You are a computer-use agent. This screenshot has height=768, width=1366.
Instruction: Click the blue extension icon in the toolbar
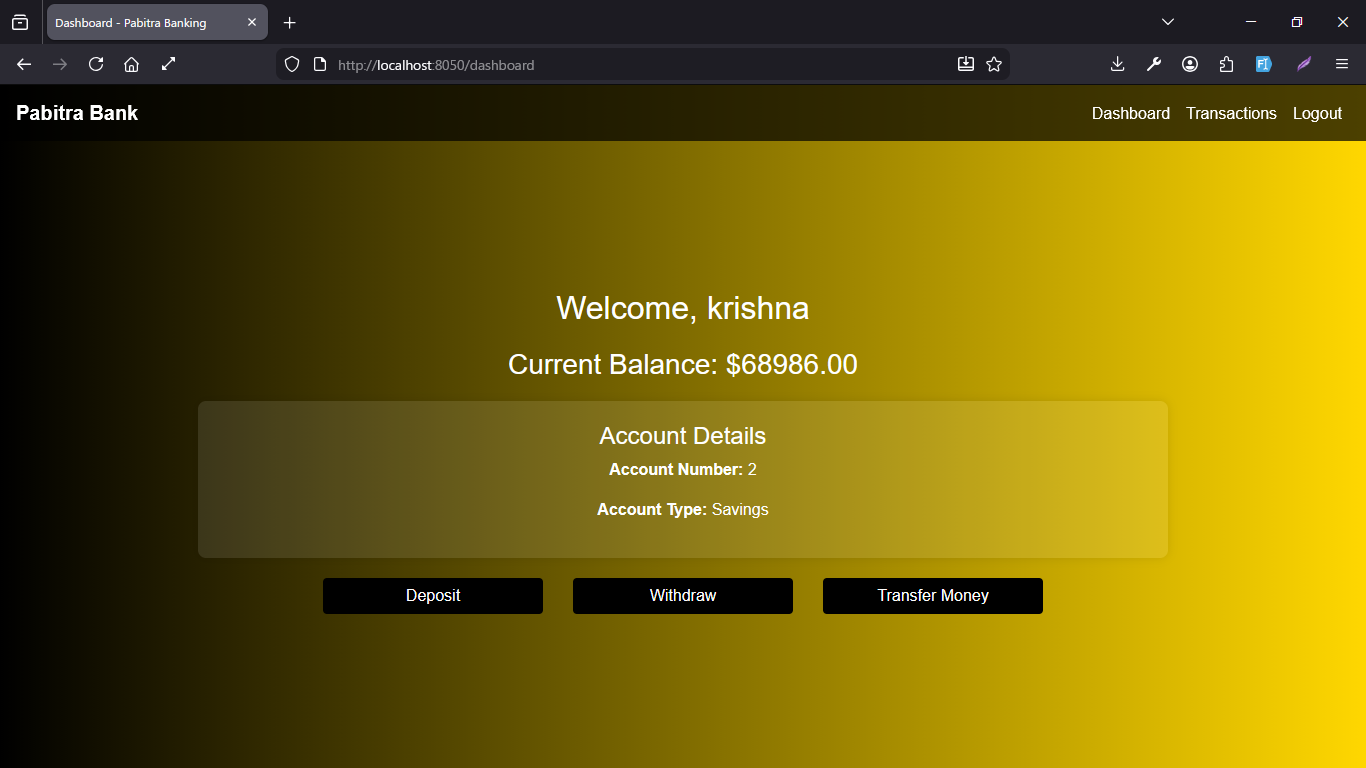click(x=1264, y=64)
